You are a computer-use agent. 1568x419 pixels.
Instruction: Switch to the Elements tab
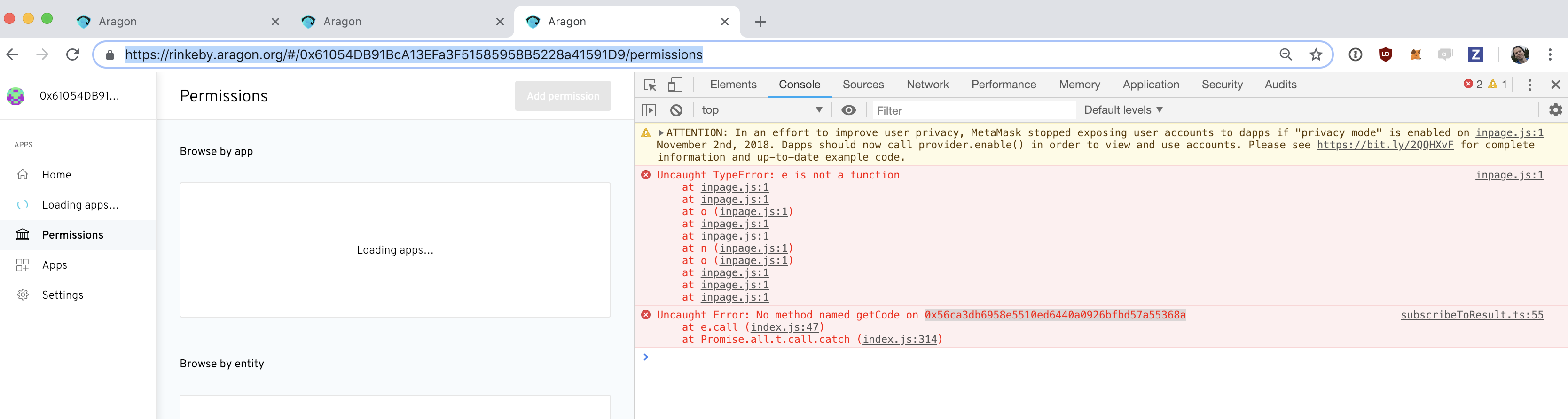pos(733,85)
